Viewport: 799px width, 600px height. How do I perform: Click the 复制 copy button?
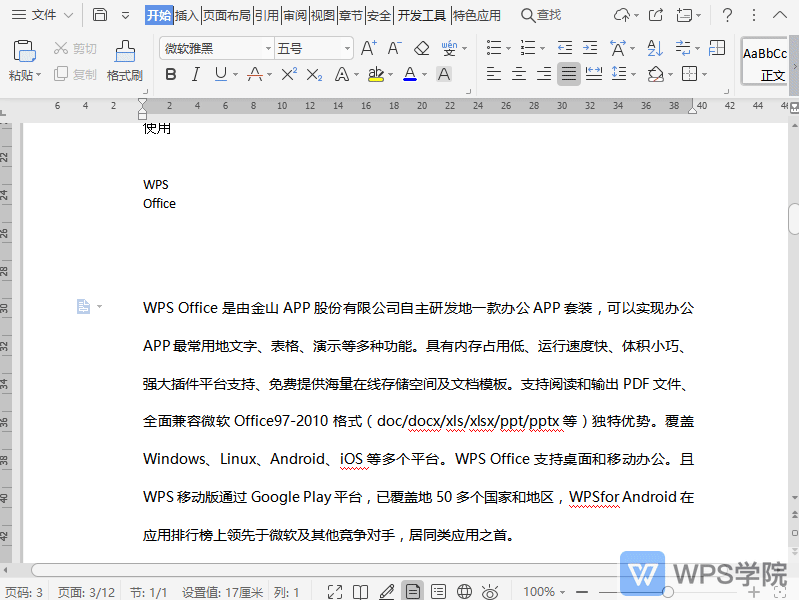click(75, 74)
